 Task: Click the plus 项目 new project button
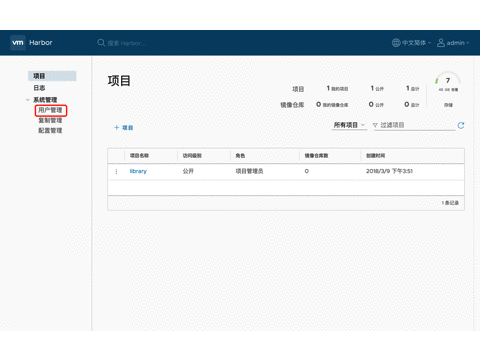123,128
